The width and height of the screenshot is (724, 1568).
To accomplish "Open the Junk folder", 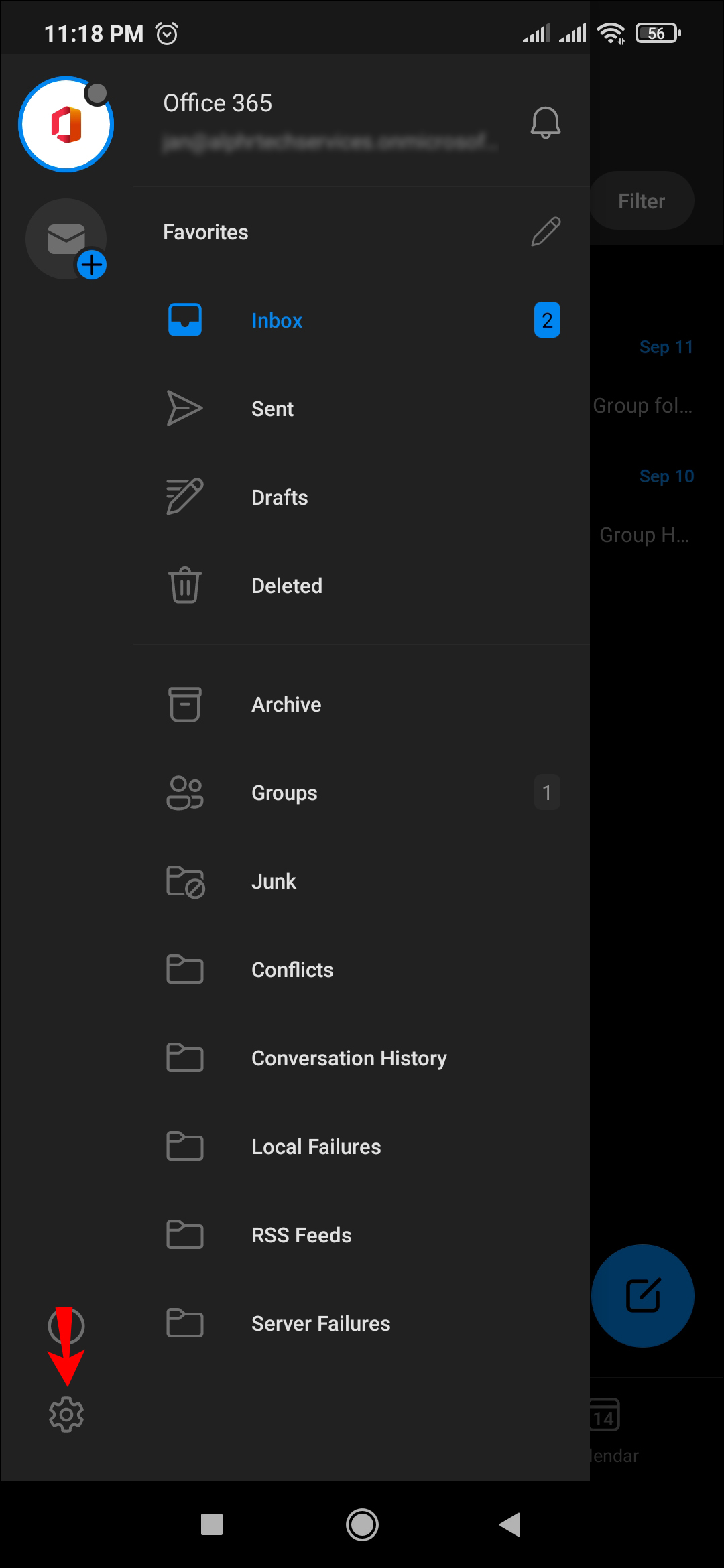I will (x=361, y=881).
